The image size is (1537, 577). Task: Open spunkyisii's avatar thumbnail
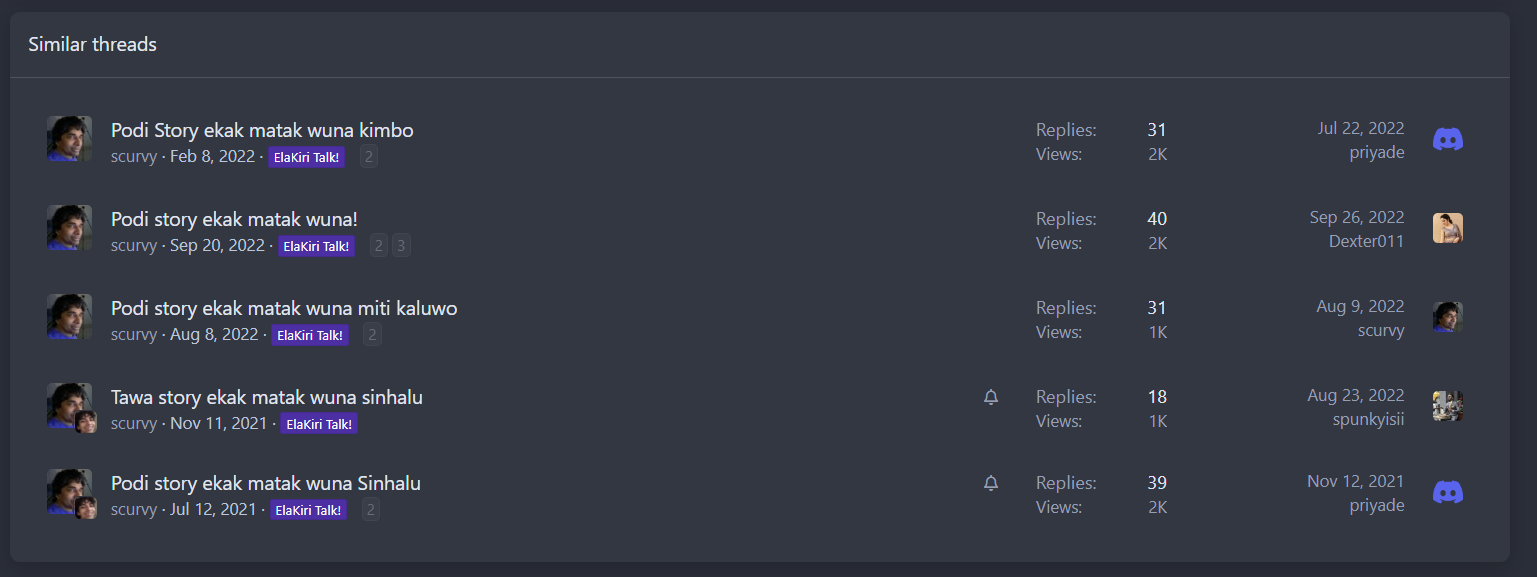tap(1447, 406)
